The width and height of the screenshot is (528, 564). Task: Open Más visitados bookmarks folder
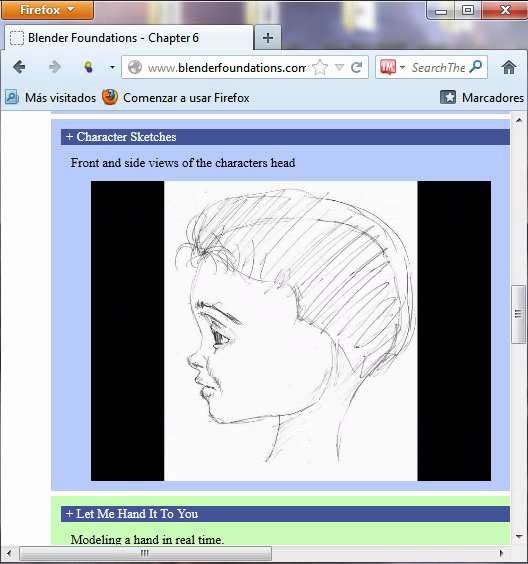tap(51, 97)
